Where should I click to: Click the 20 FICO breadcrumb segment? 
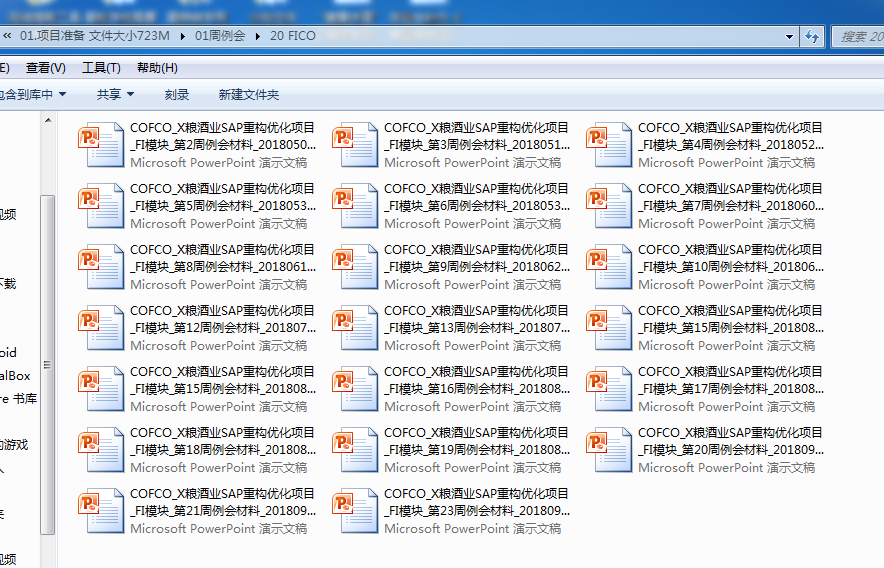pos(293,36)
